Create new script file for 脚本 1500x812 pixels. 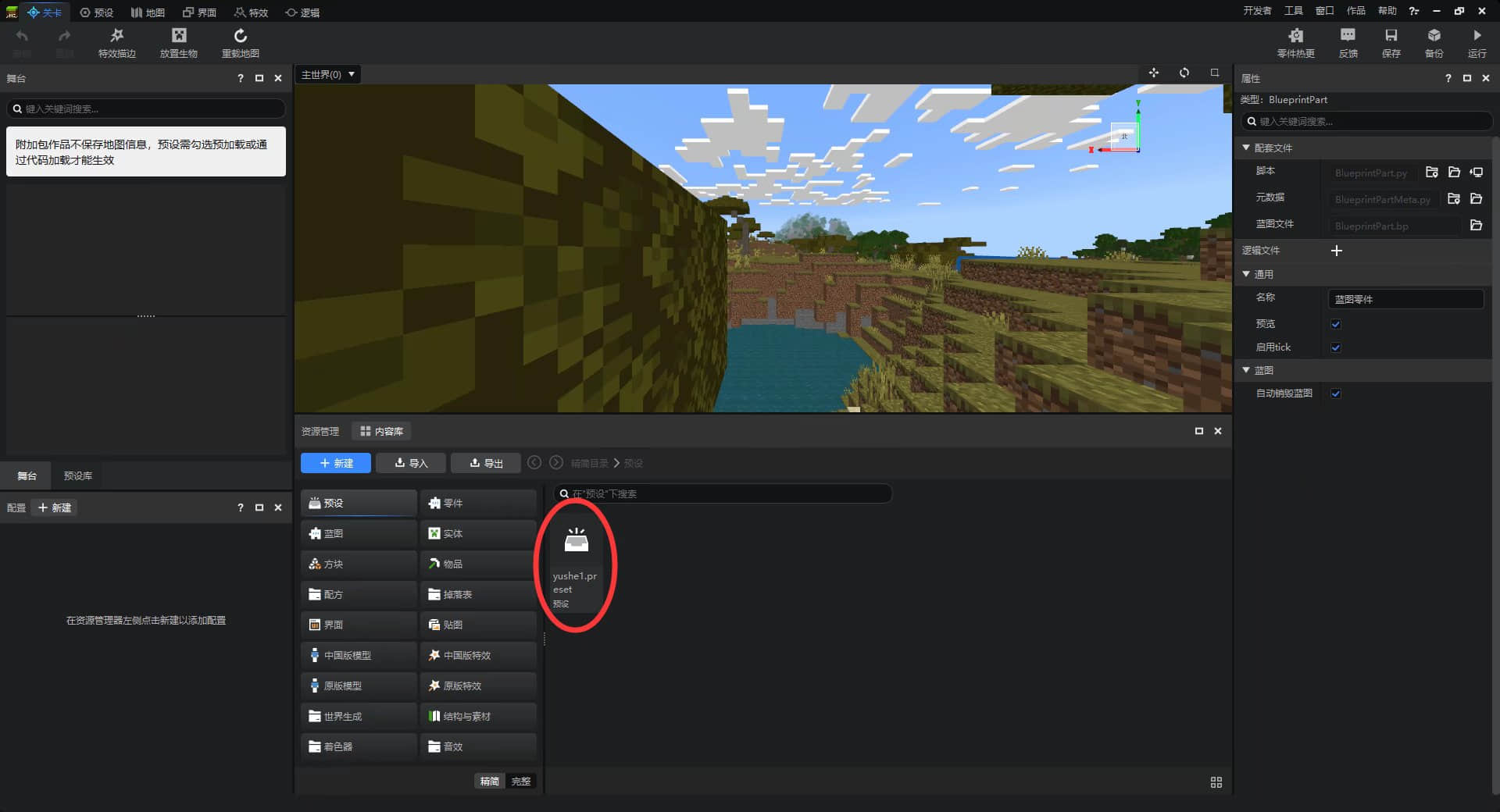pos(1432,173)
